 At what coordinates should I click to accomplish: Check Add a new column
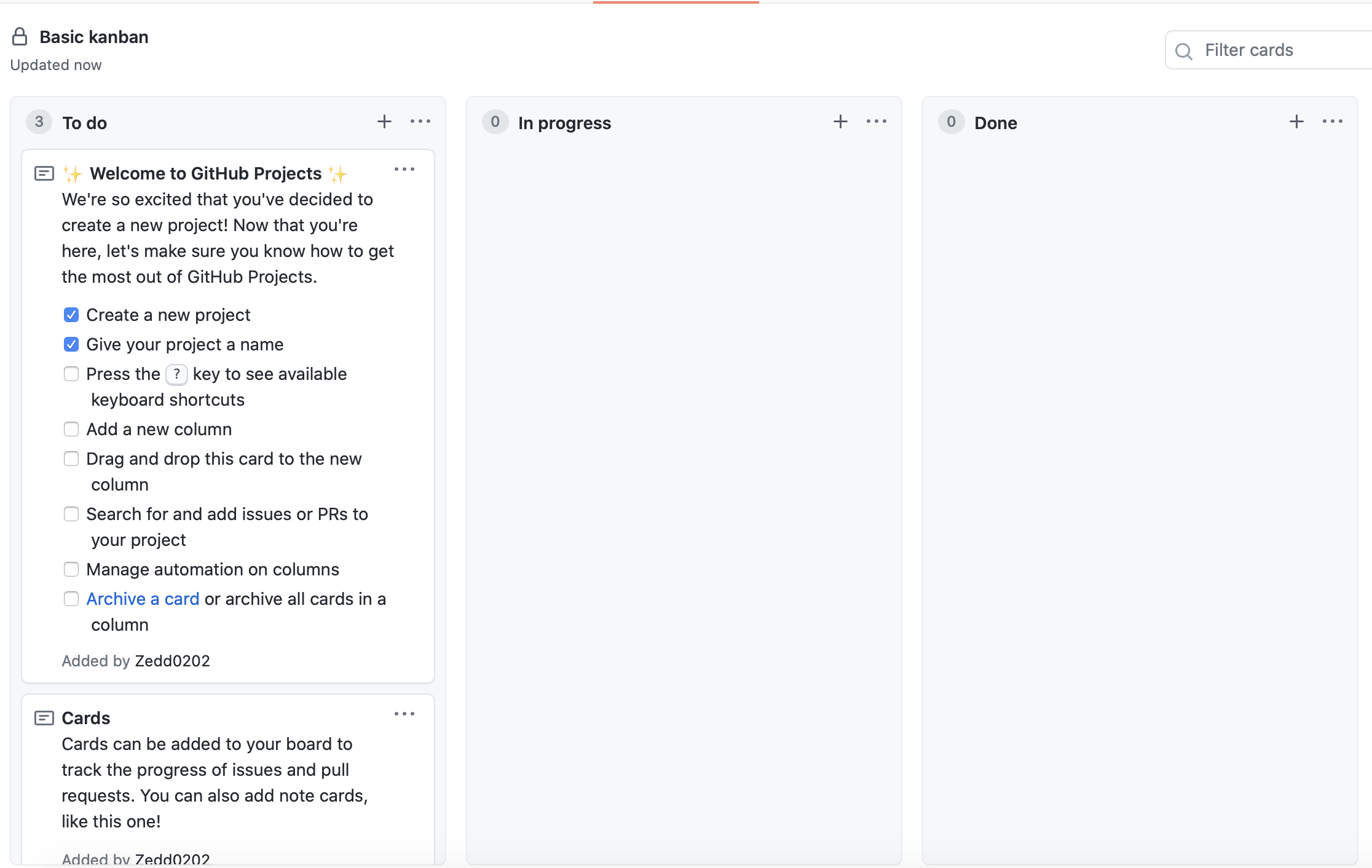(x=71, y=429)
